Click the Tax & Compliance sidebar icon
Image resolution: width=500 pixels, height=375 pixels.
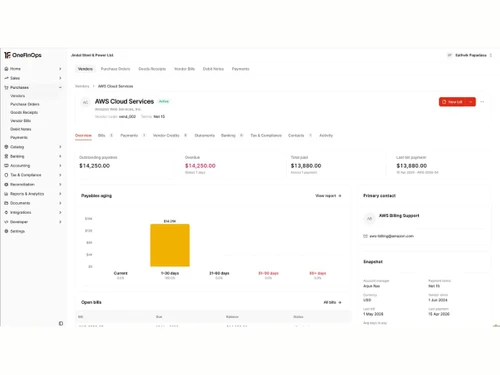tap(6, 175)
